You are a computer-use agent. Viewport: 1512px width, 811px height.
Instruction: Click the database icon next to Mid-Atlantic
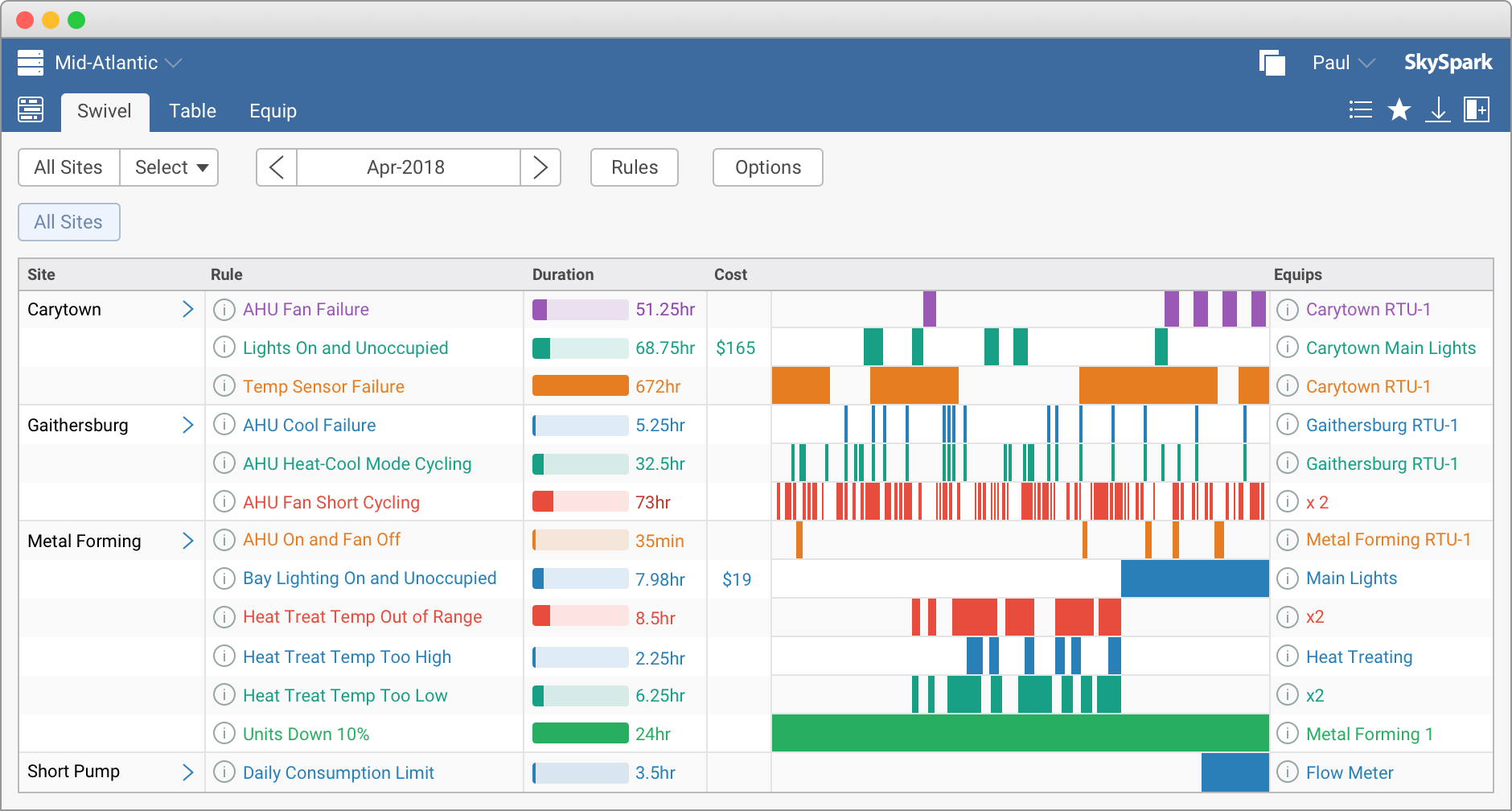click(30, 62)
